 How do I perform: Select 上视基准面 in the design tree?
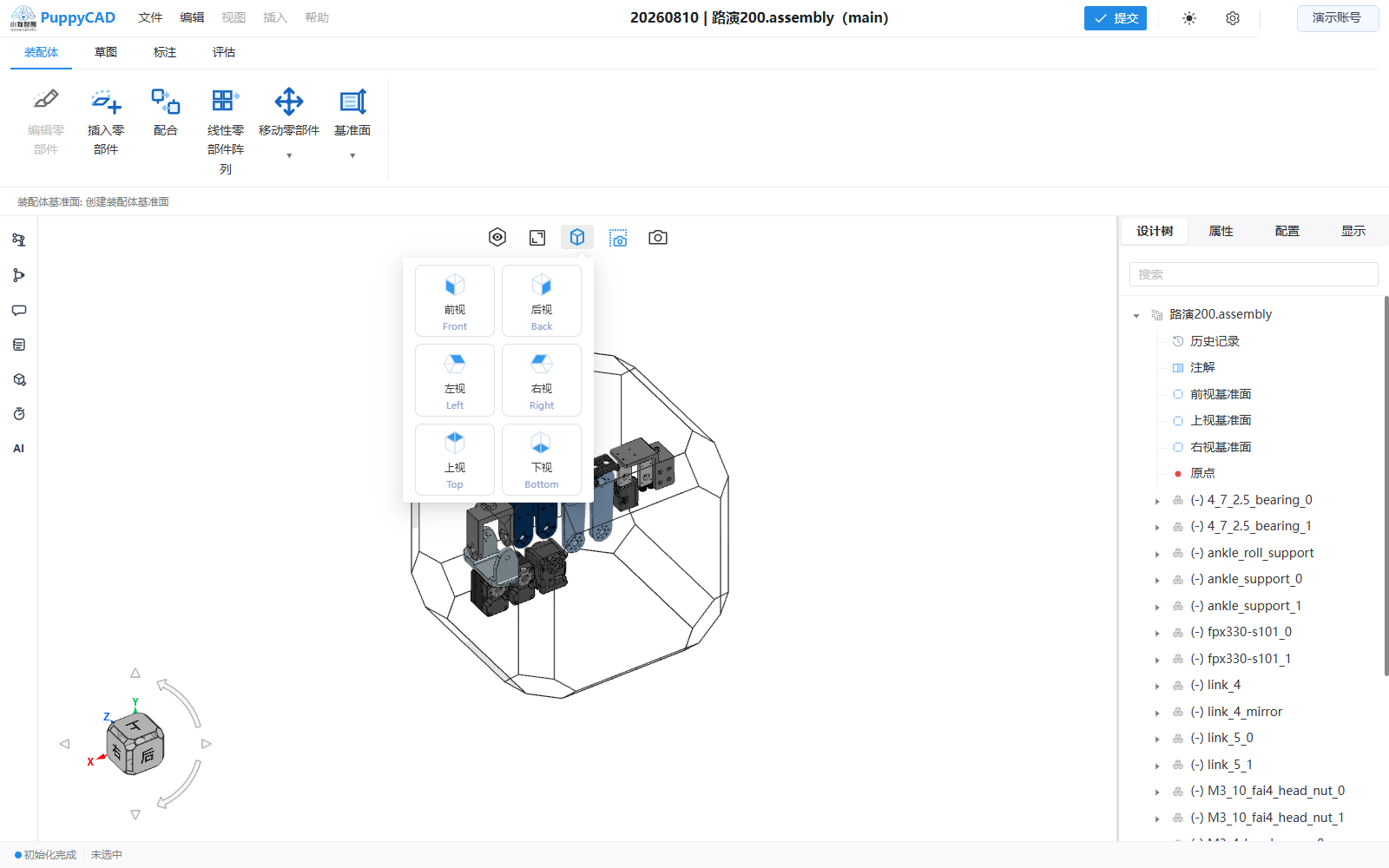(1221, 420)
